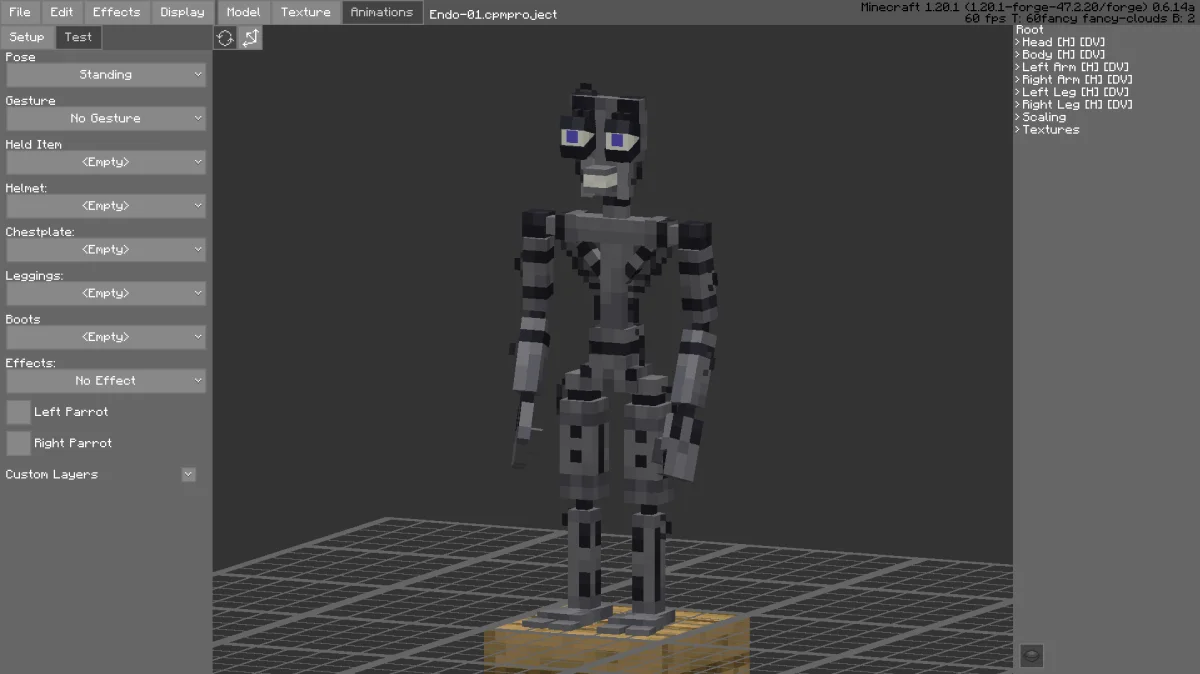Viewport: 1200px width, 674px height.
Task: Open the Leggings slot dropdown
Action: click(106, 294)
